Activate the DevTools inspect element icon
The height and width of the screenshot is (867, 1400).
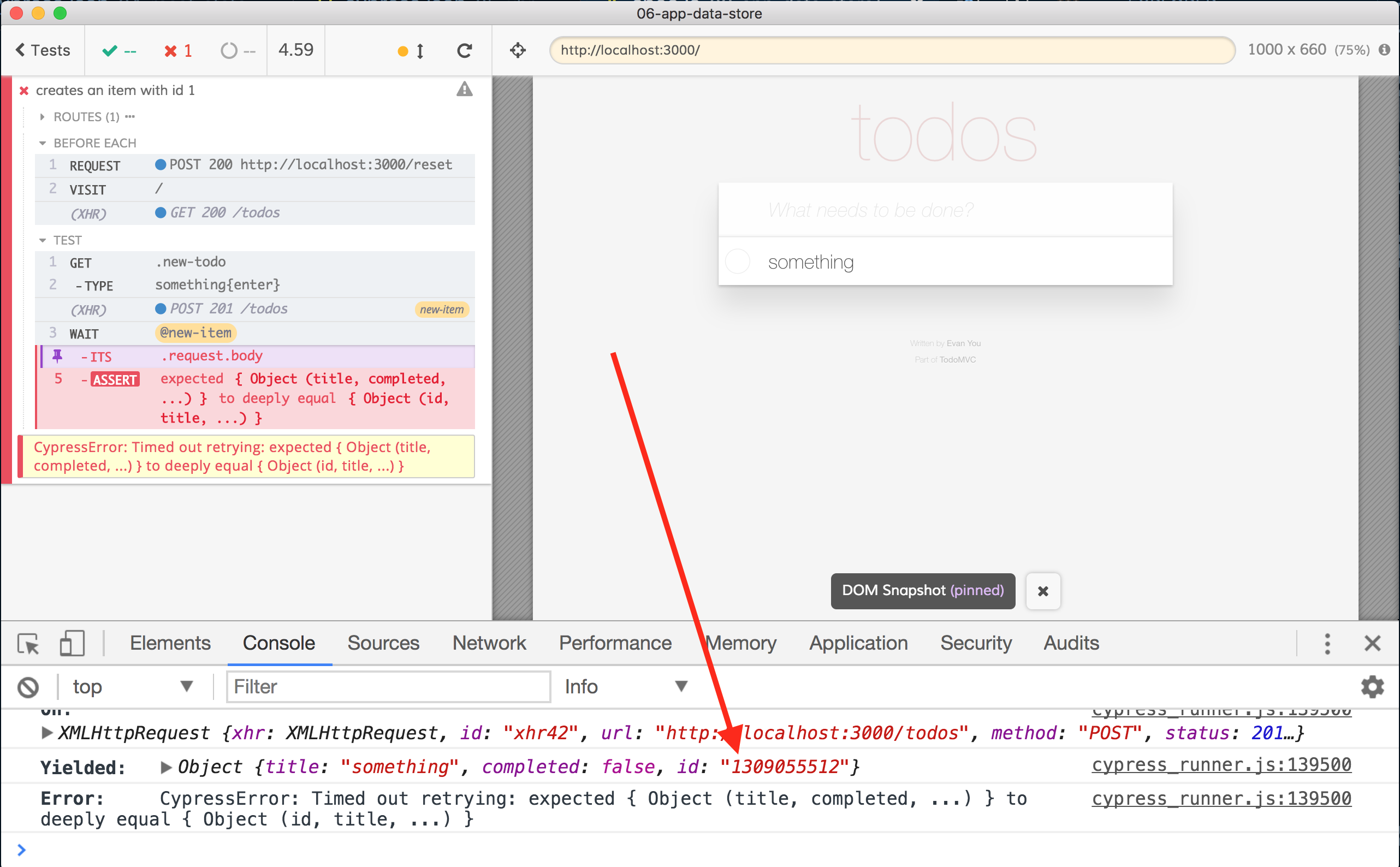27,643
